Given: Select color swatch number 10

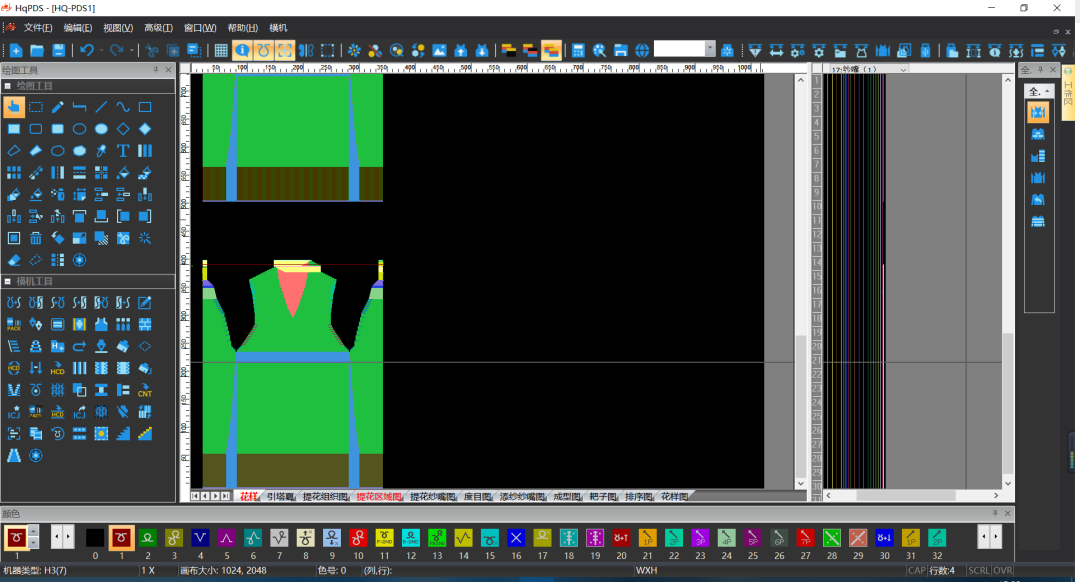Looking at the screenshot, I should click(358, 537).
